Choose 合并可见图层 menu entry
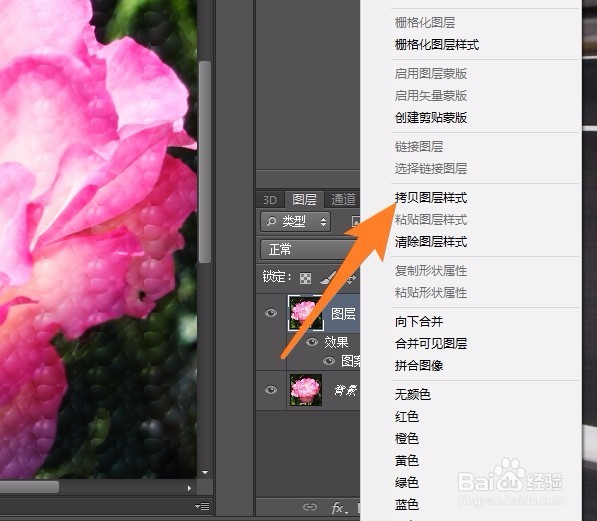 click(x=431, y=344)
